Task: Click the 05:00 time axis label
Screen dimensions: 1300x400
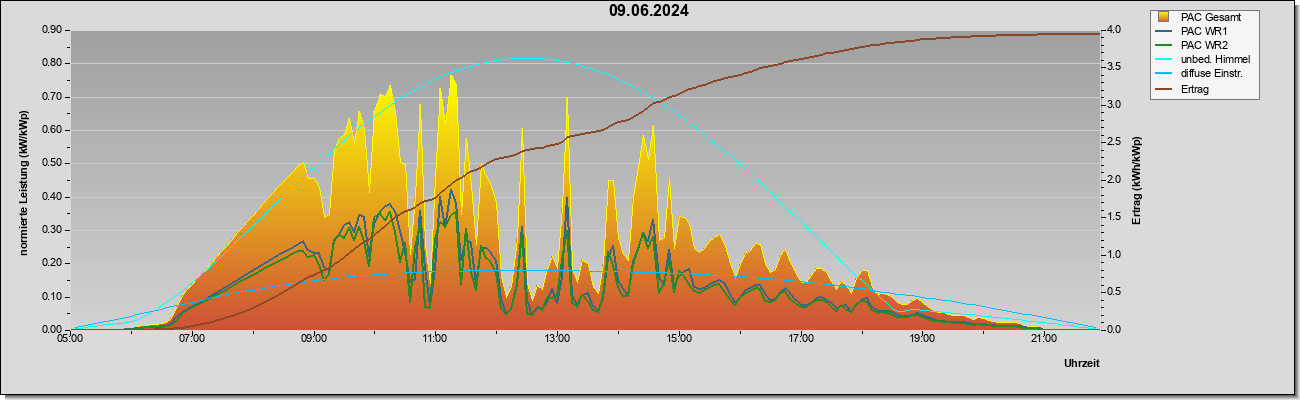Action: tap(70, 339)
